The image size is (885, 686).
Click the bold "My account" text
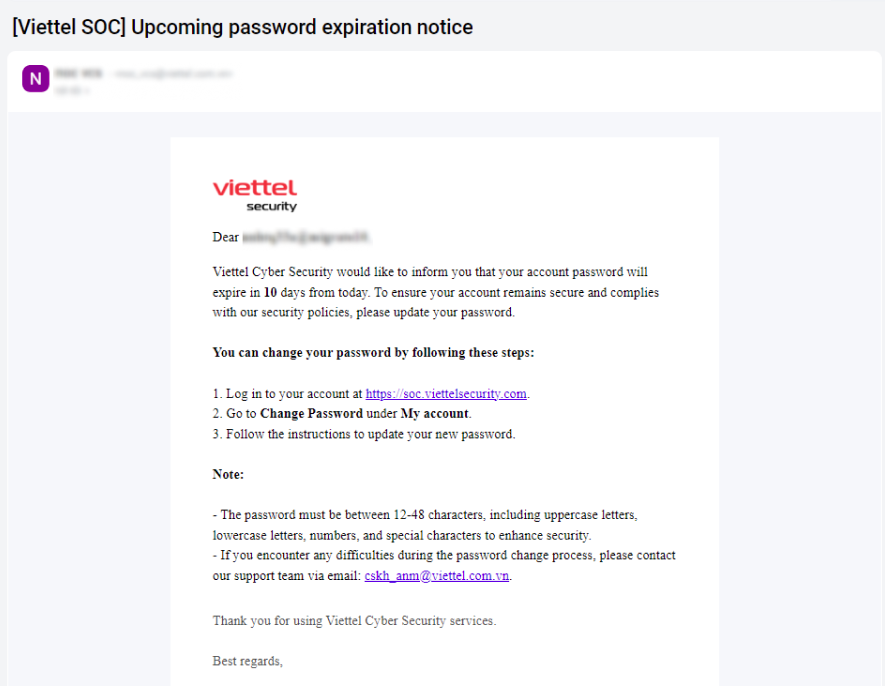(x=434, y=414)
